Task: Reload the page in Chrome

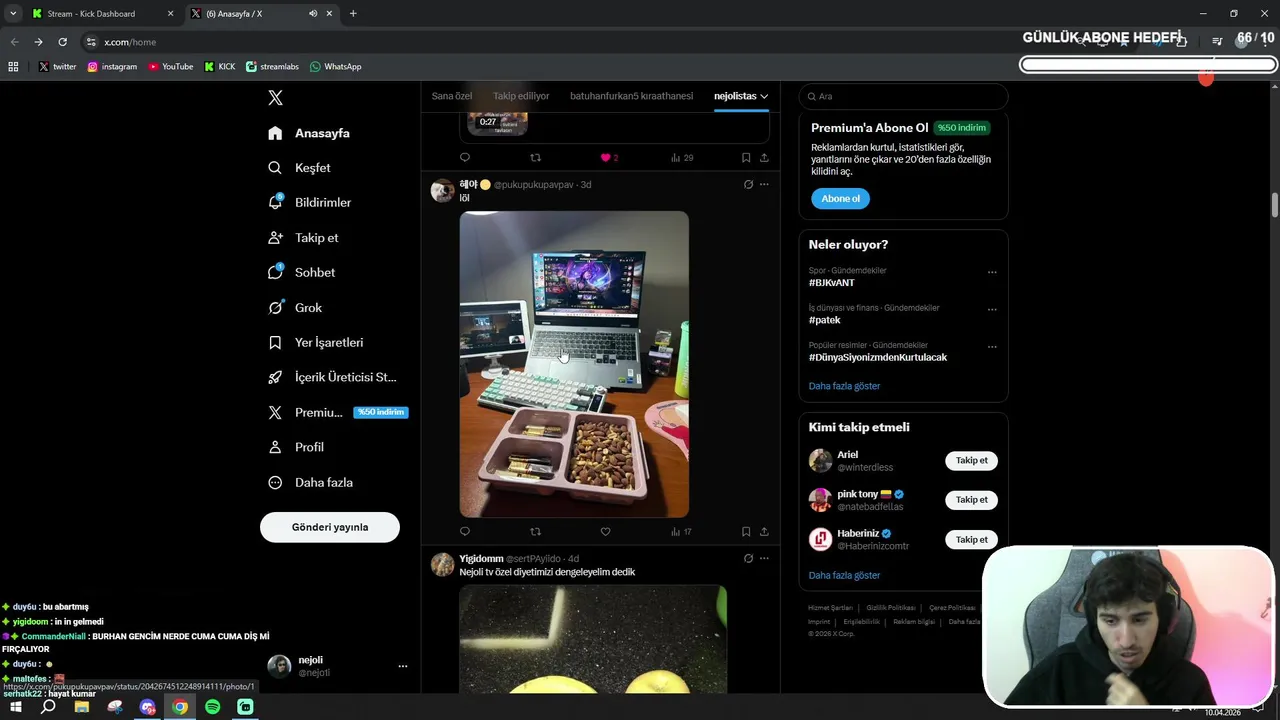Action: (62, 42)
